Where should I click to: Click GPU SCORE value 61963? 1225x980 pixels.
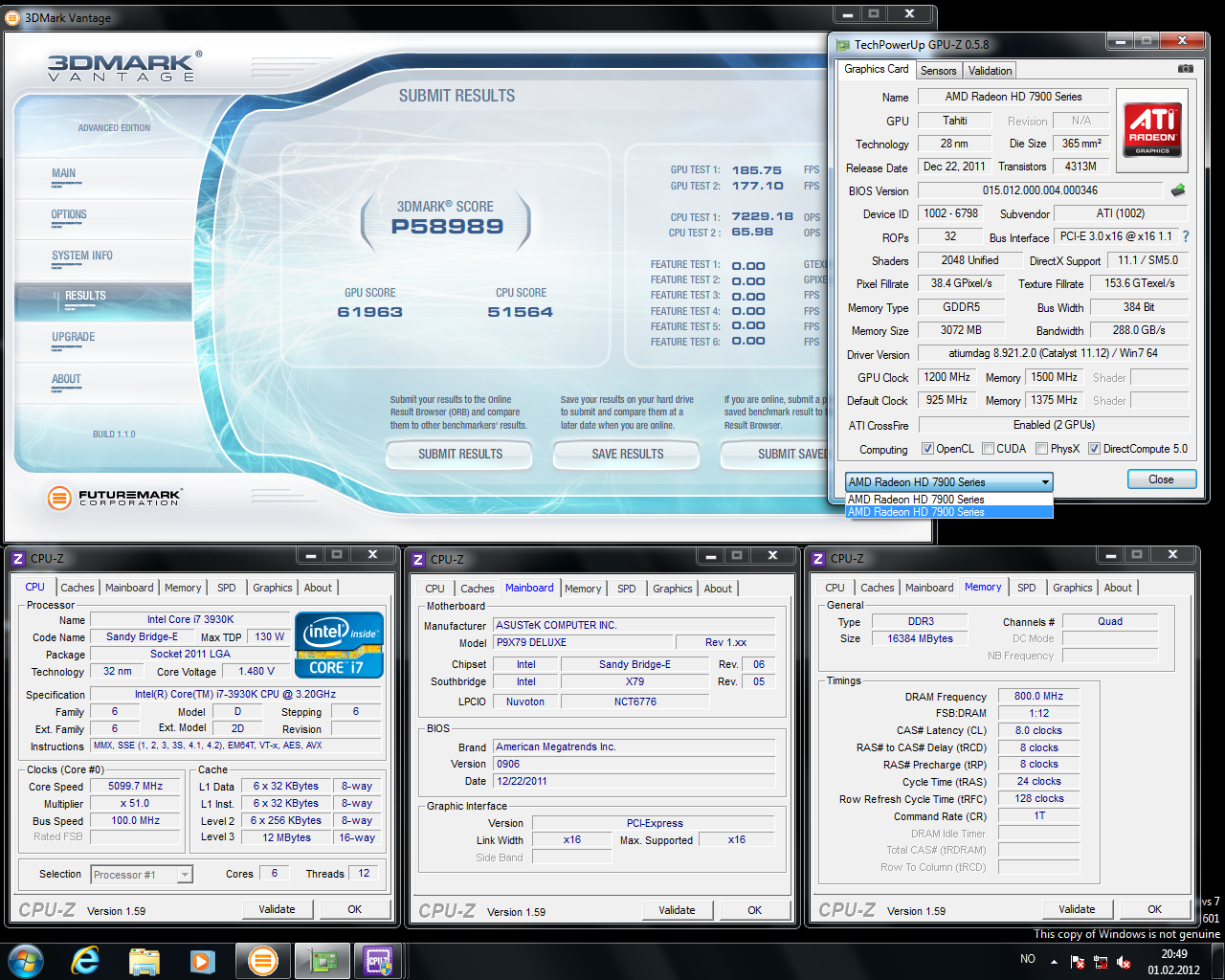[x=370, y=312]
